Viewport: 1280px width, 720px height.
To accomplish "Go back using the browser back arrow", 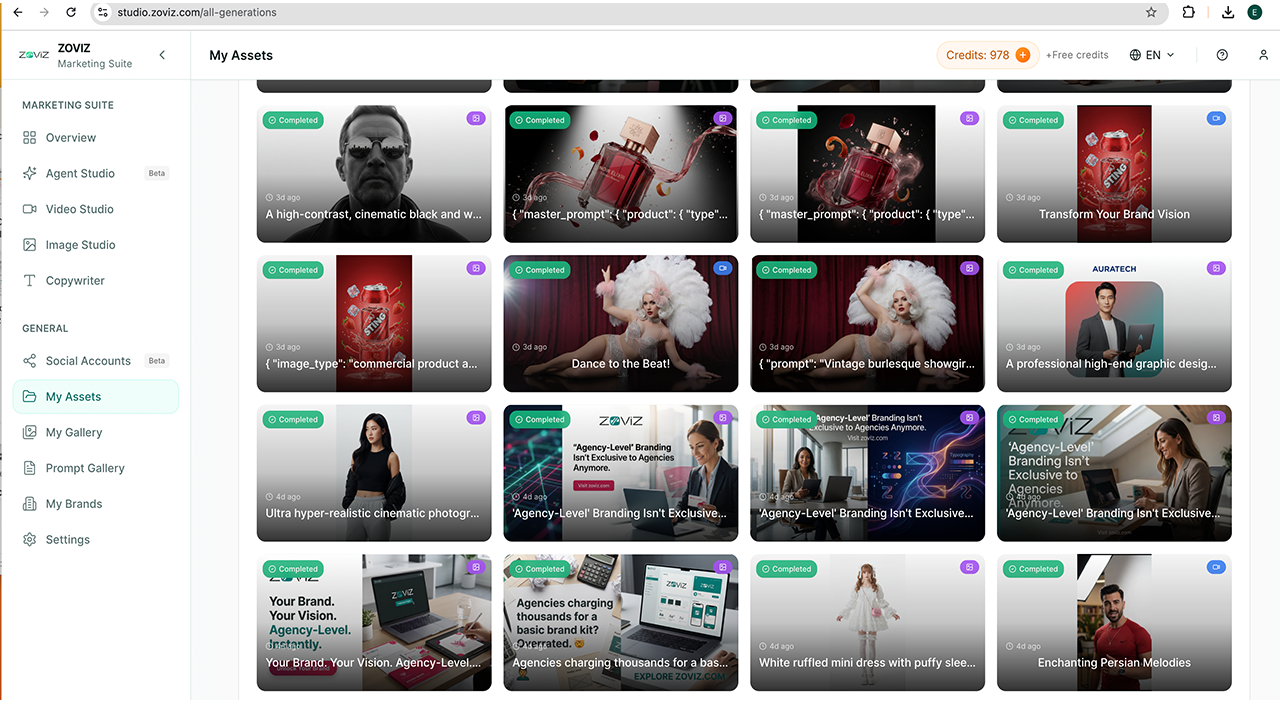I will pyautogui.click(x=17, y=12).
